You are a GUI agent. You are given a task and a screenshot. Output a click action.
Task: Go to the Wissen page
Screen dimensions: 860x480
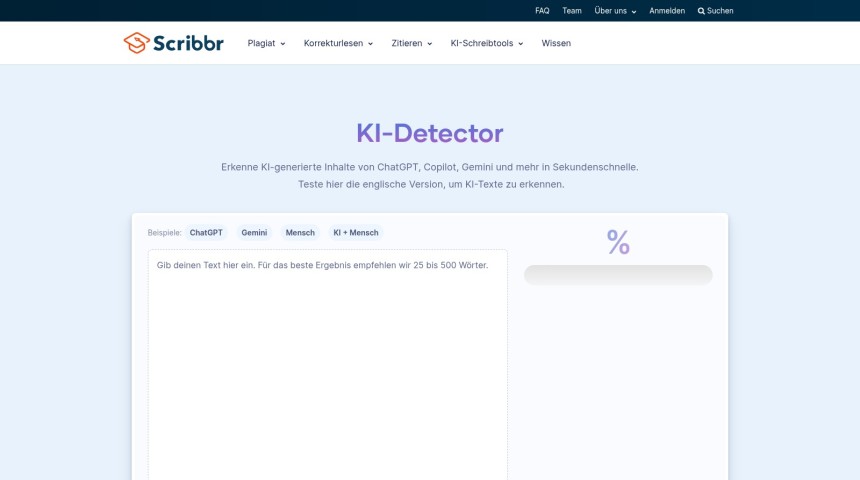tap(556, 43)
